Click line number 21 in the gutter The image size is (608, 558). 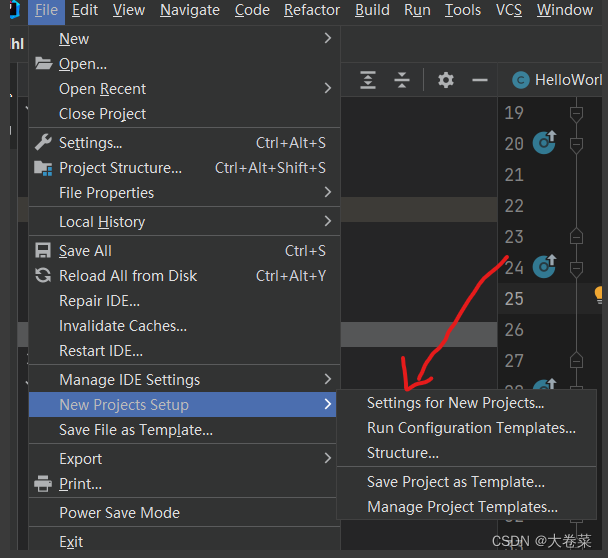coord(514,175)
